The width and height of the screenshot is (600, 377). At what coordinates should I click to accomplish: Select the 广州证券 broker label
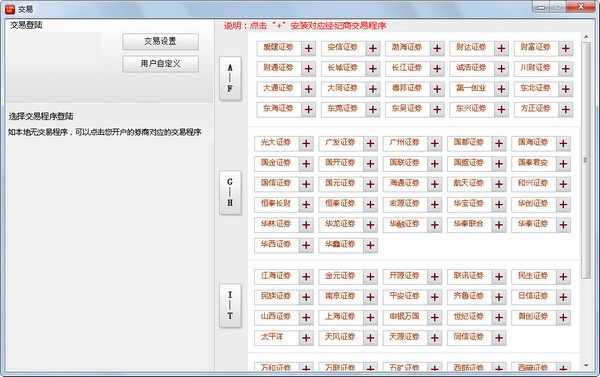(x=404, y=143)
